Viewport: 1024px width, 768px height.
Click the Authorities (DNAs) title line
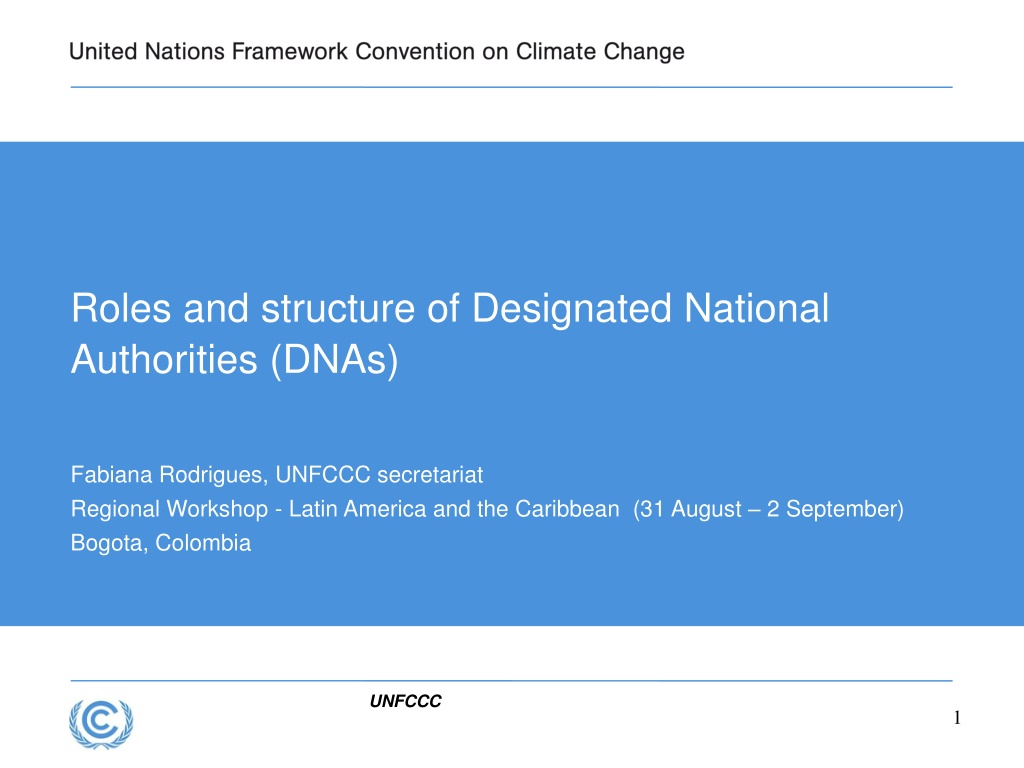[x=234, y=360]
